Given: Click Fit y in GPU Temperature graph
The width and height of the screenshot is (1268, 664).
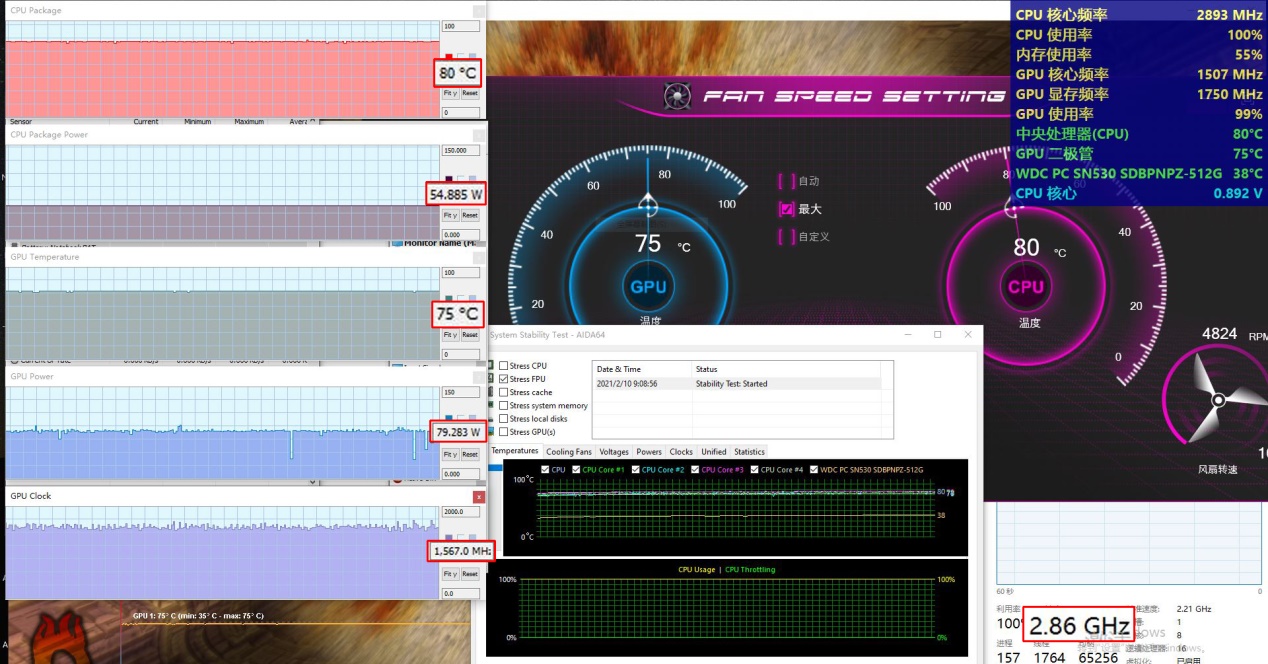Looking at the screenshot, I should (450, 335).
